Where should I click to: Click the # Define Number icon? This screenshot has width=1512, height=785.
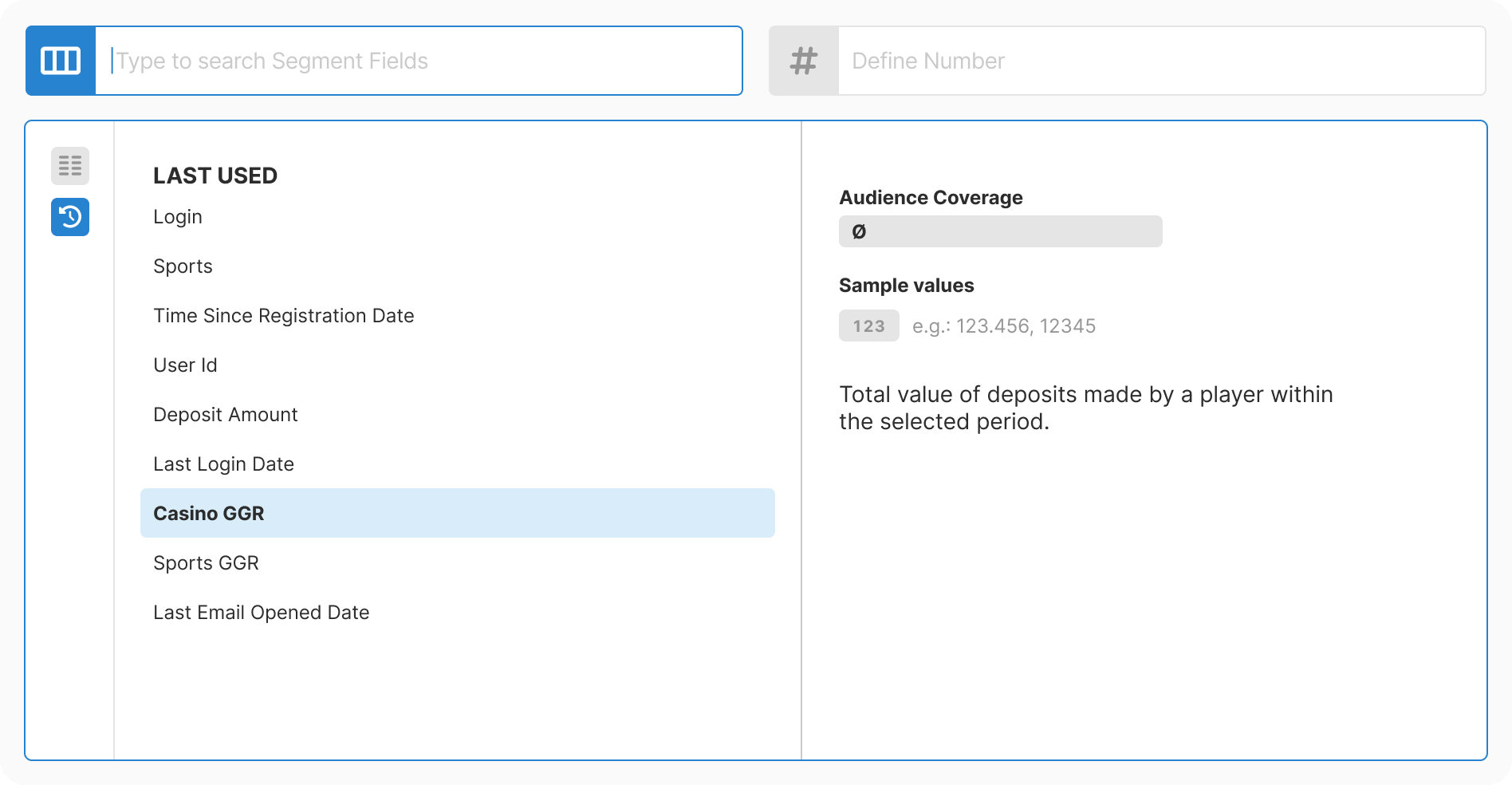point(802,60)
